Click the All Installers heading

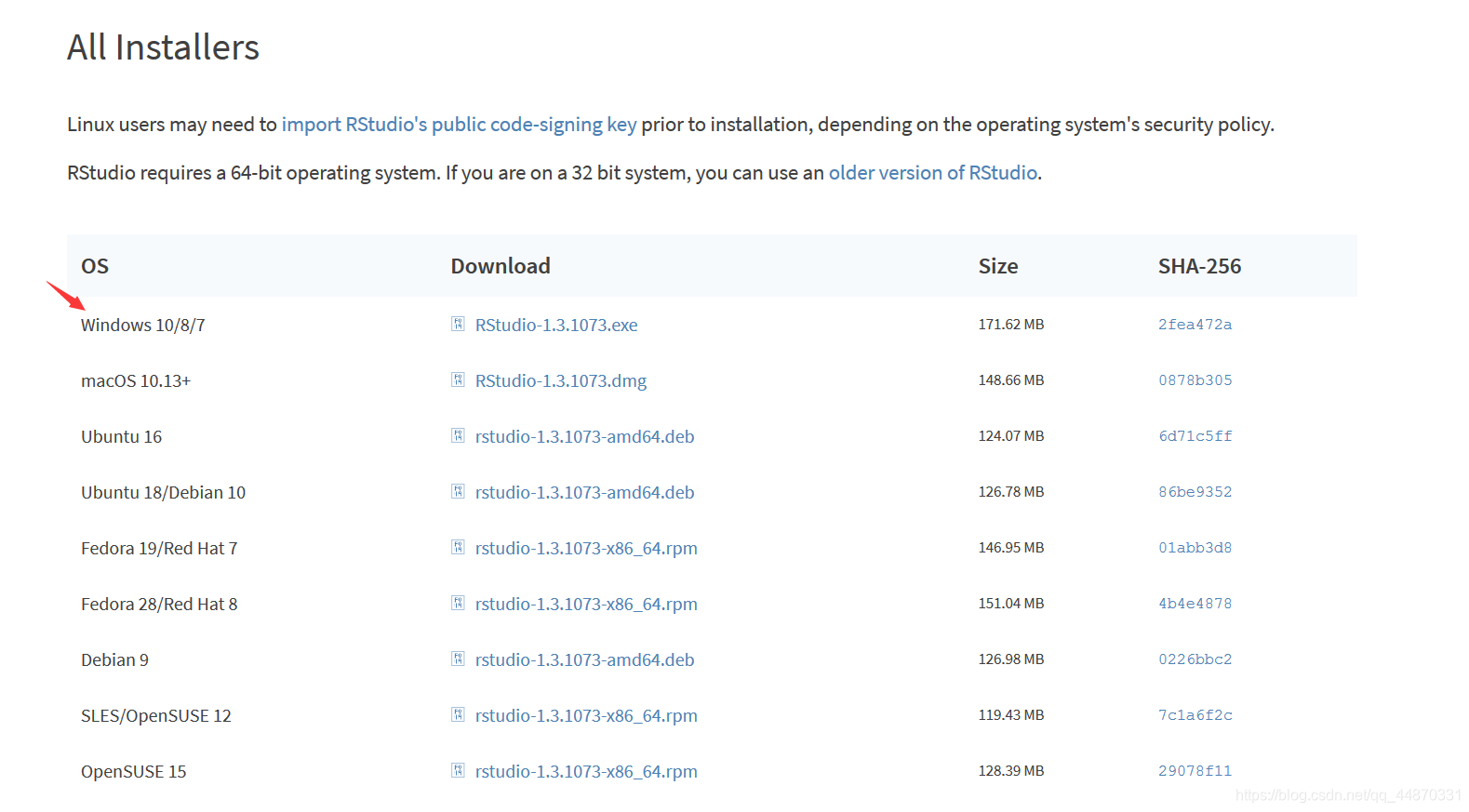(x=164, y=47)
